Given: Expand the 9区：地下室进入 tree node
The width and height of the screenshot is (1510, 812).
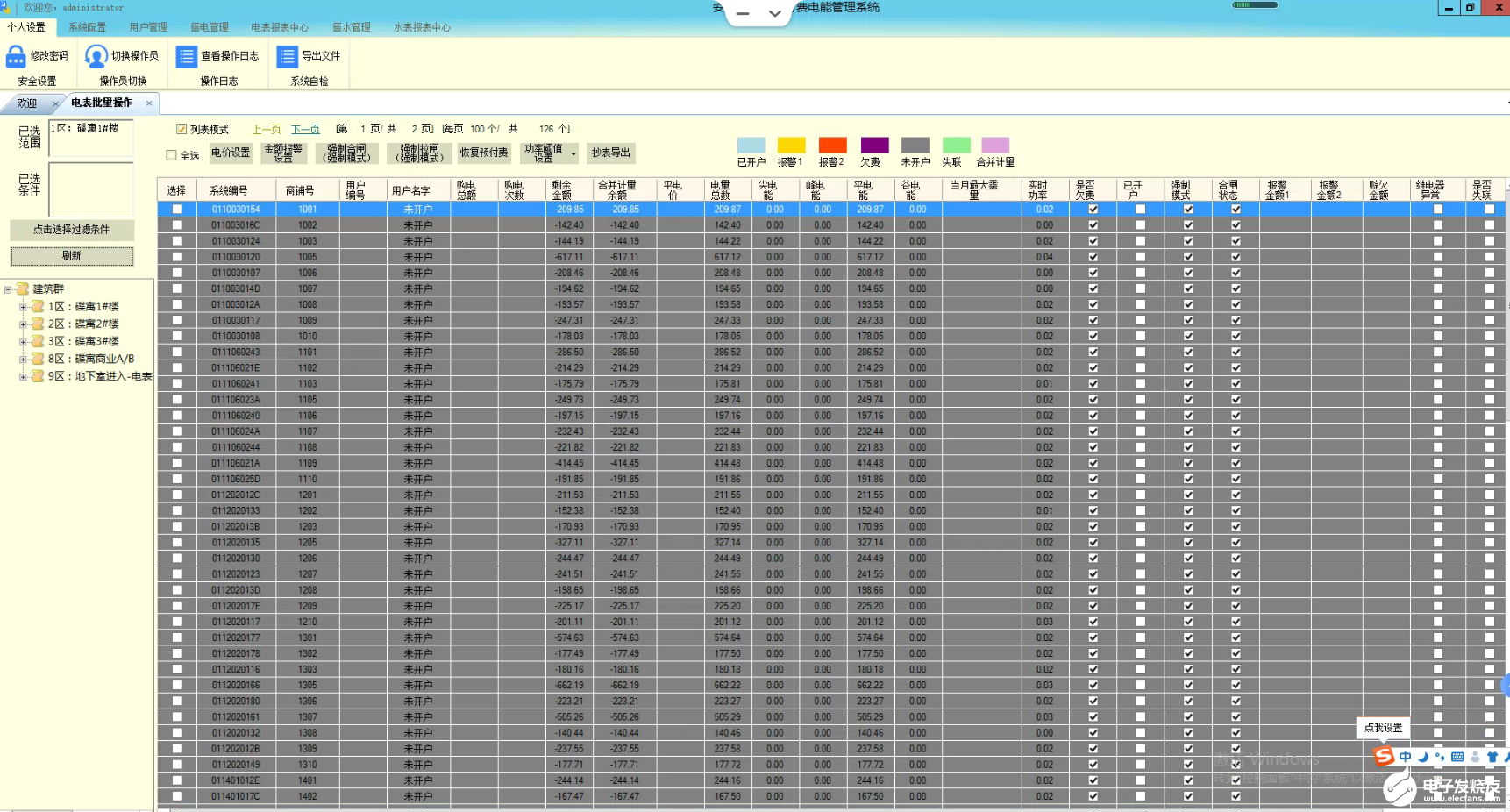Looking at the screenshot, I should click(x=23, y=376).
